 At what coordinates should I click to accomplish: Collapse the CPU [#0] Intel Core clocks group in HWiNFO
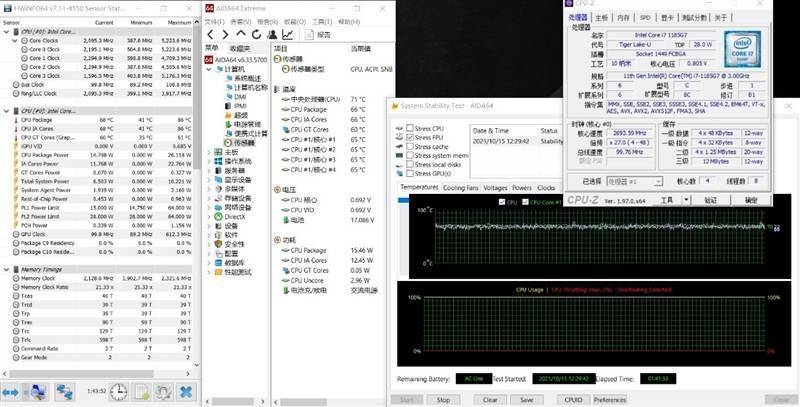6,32
